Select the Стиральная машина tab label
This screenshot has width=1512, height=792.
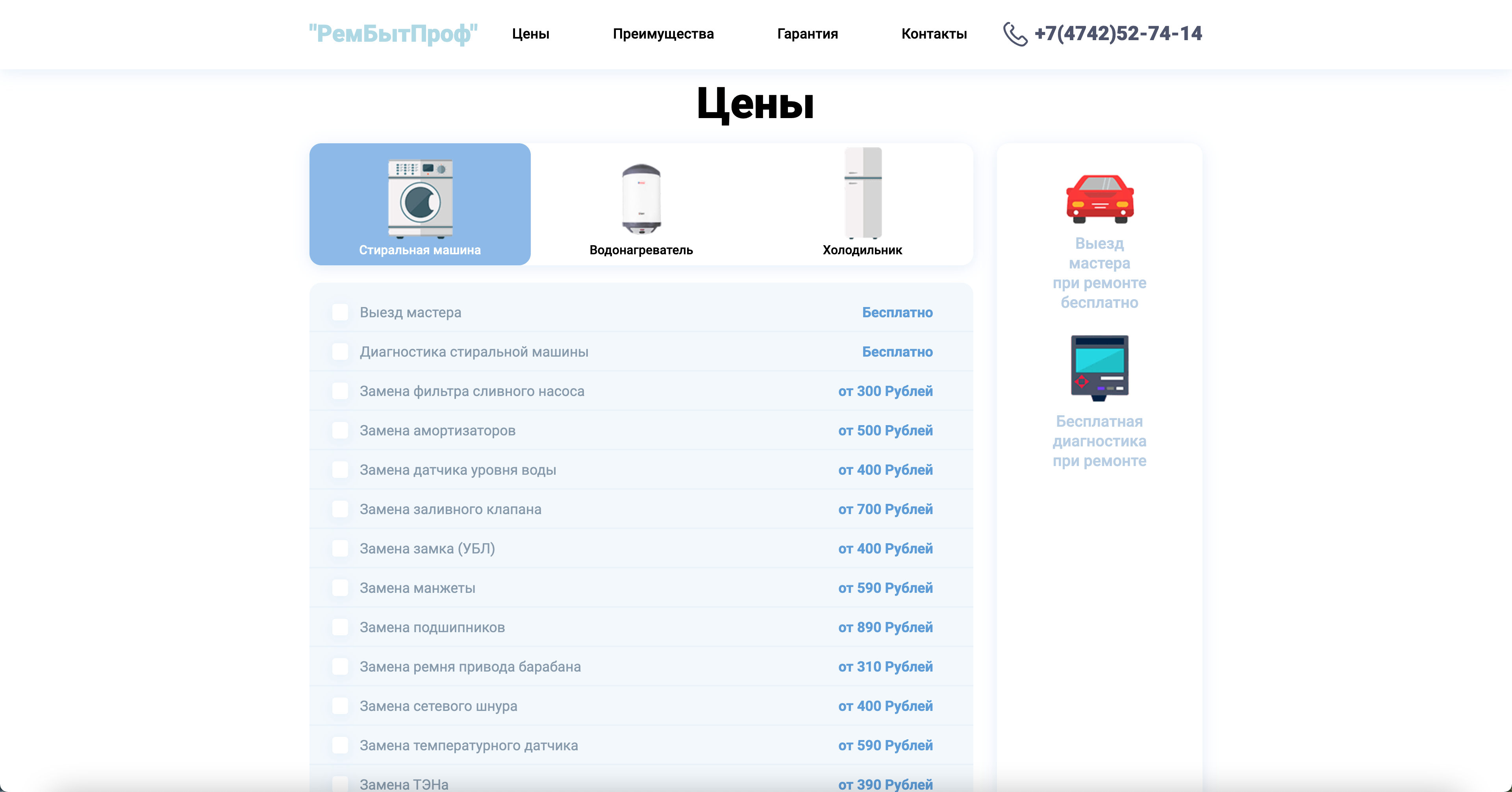tap(420, 250)
